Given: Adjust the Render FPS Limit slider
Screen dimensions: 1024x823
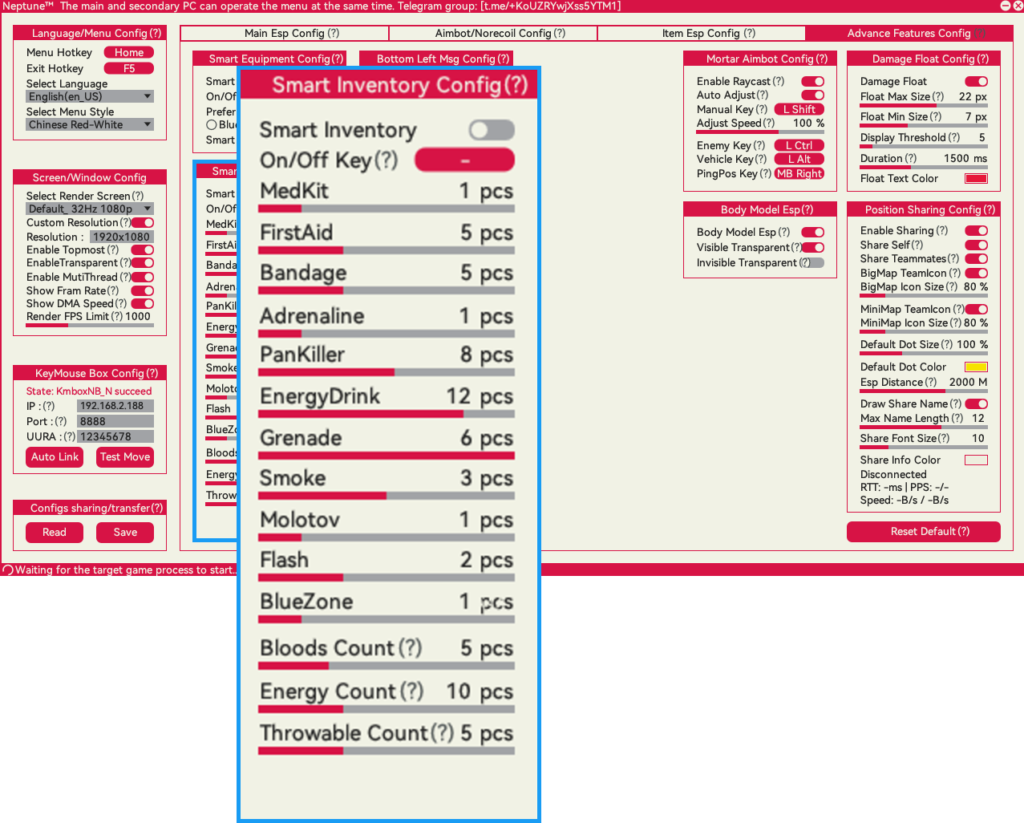Looking at the screenshot, I should [x=90, y=325].
